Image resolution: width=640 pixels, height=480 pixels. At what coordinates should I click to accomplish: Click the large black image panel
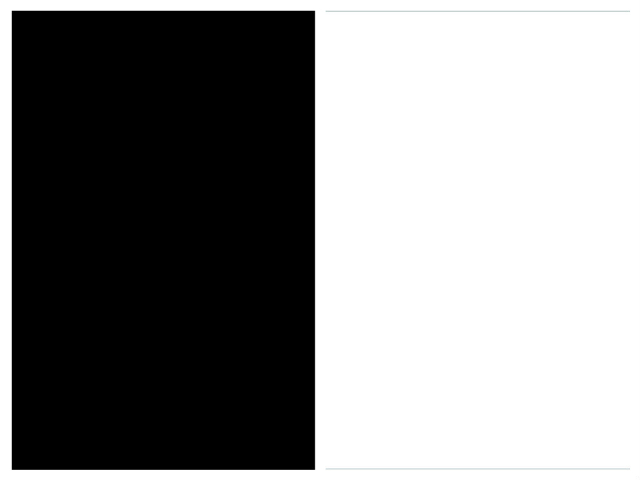tap(163, 240)
